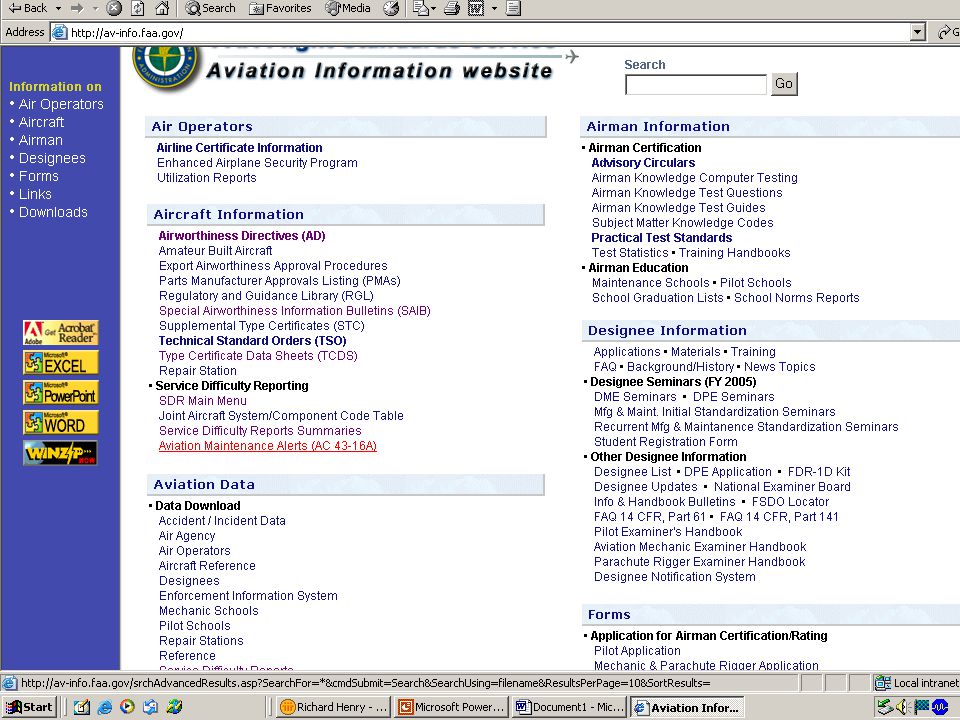
Task: Click the History clock icon
Action: (x=391, y=8)
